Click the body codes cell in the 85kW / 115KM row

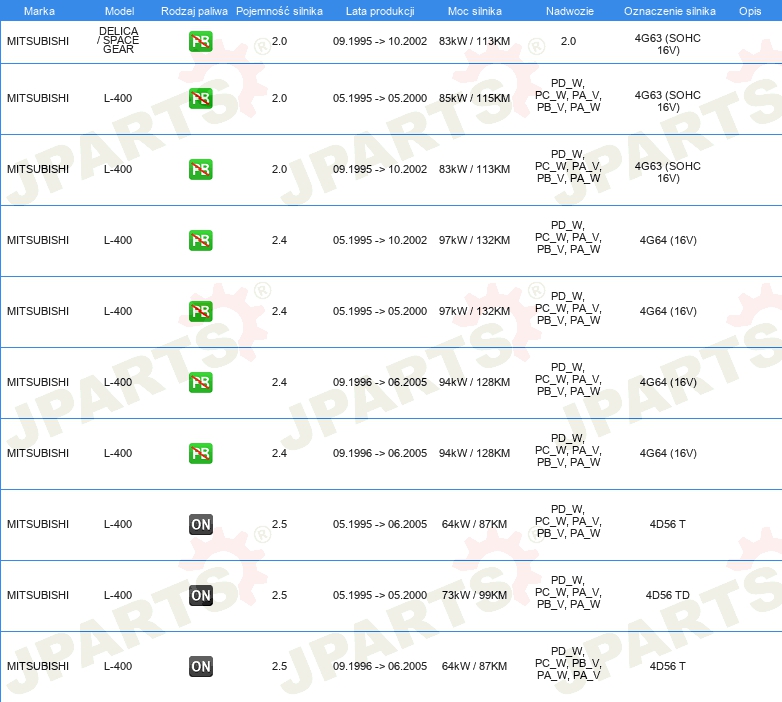(x=568, y=95)
